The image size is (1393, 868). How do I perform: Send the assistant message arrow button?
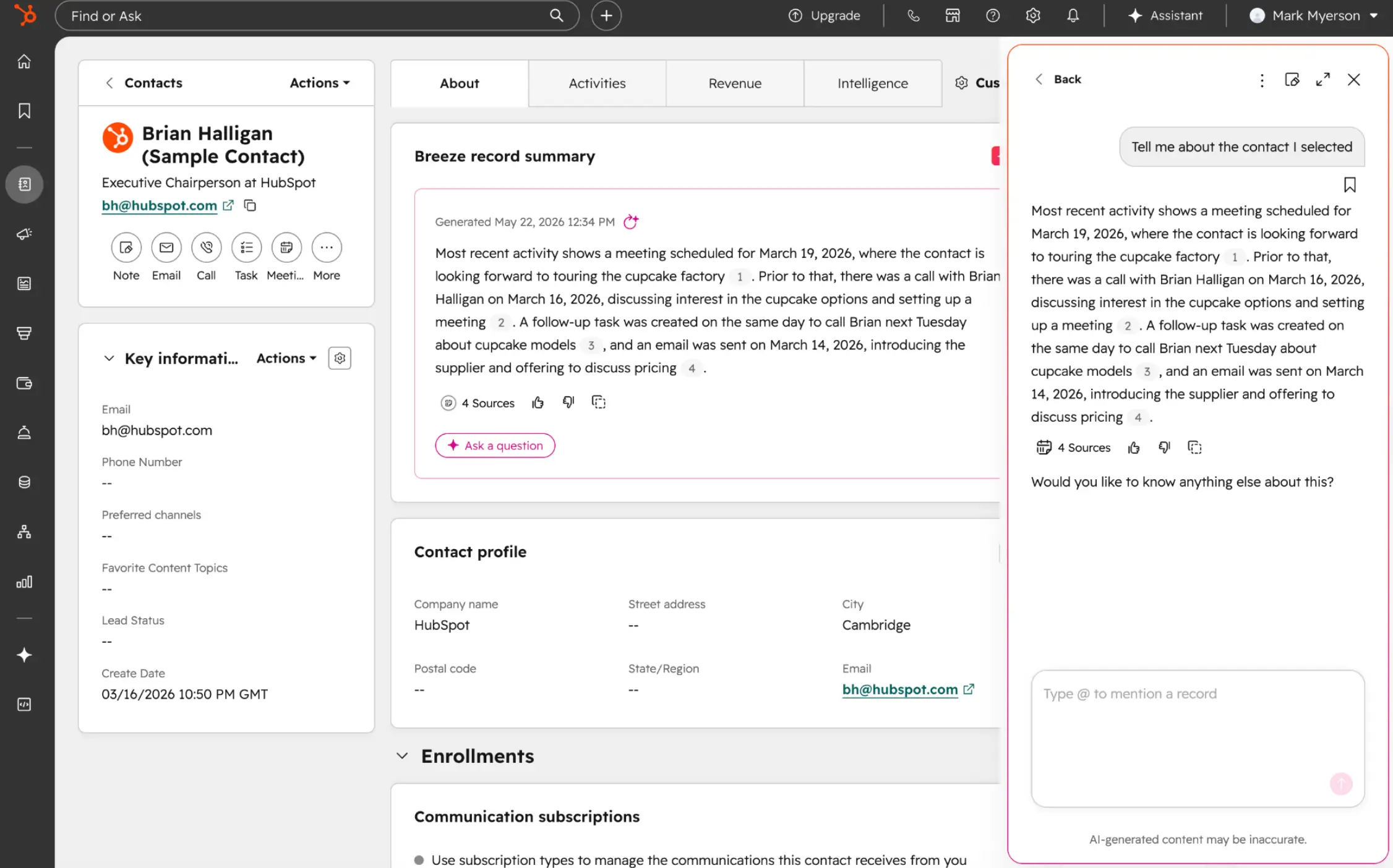1341,784
